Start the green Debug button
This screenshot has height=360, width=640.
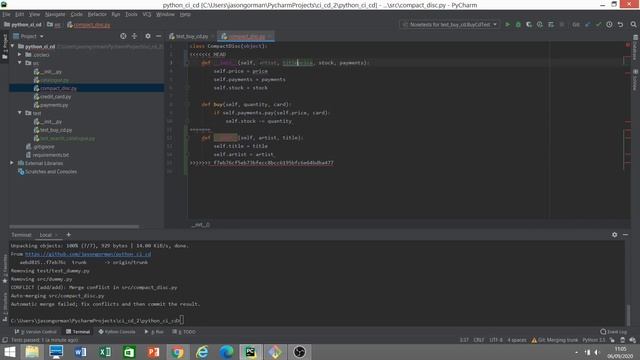pos(518,24)
